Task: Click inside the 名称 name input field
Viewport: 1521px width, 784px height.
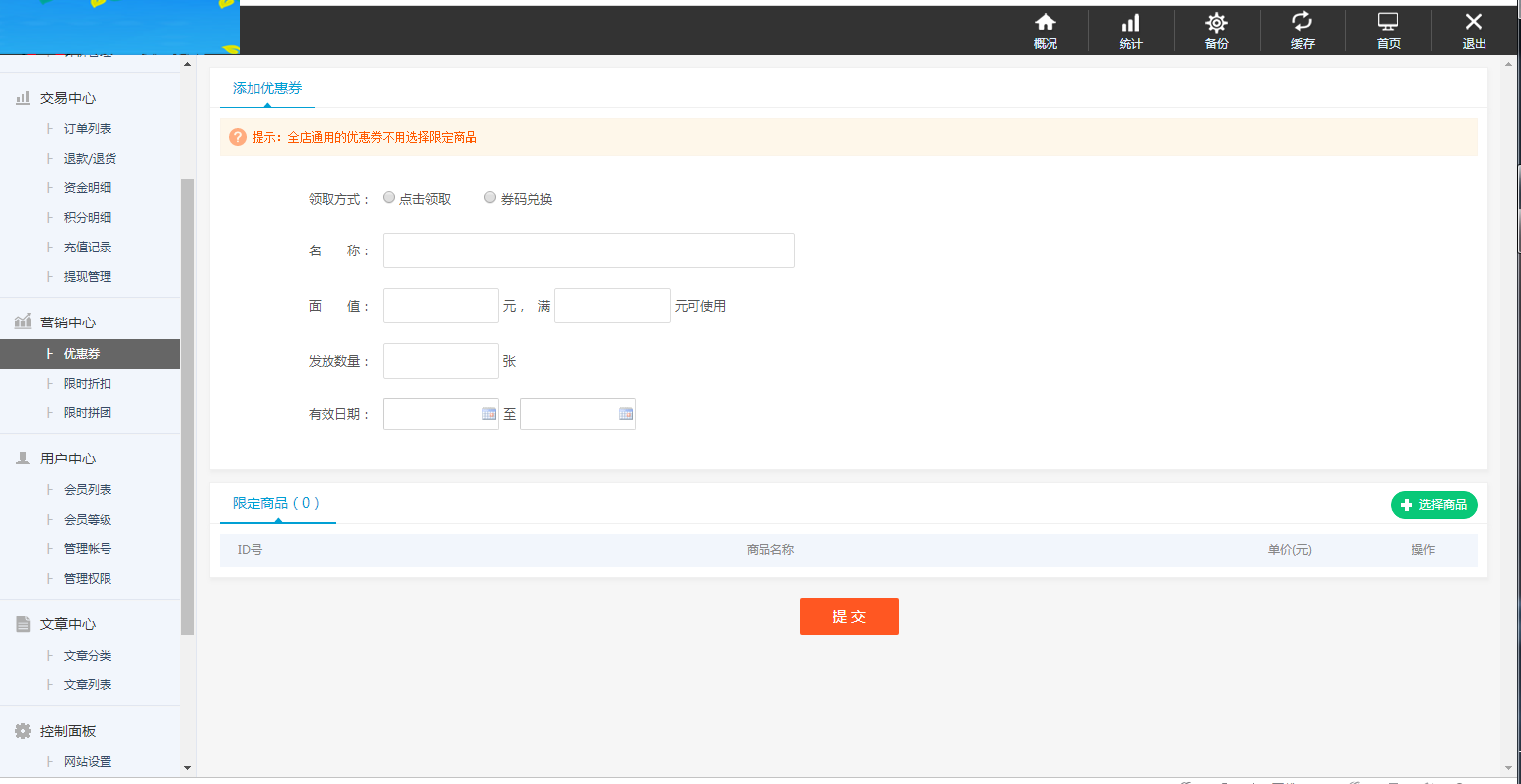Action: coord(588,249)
